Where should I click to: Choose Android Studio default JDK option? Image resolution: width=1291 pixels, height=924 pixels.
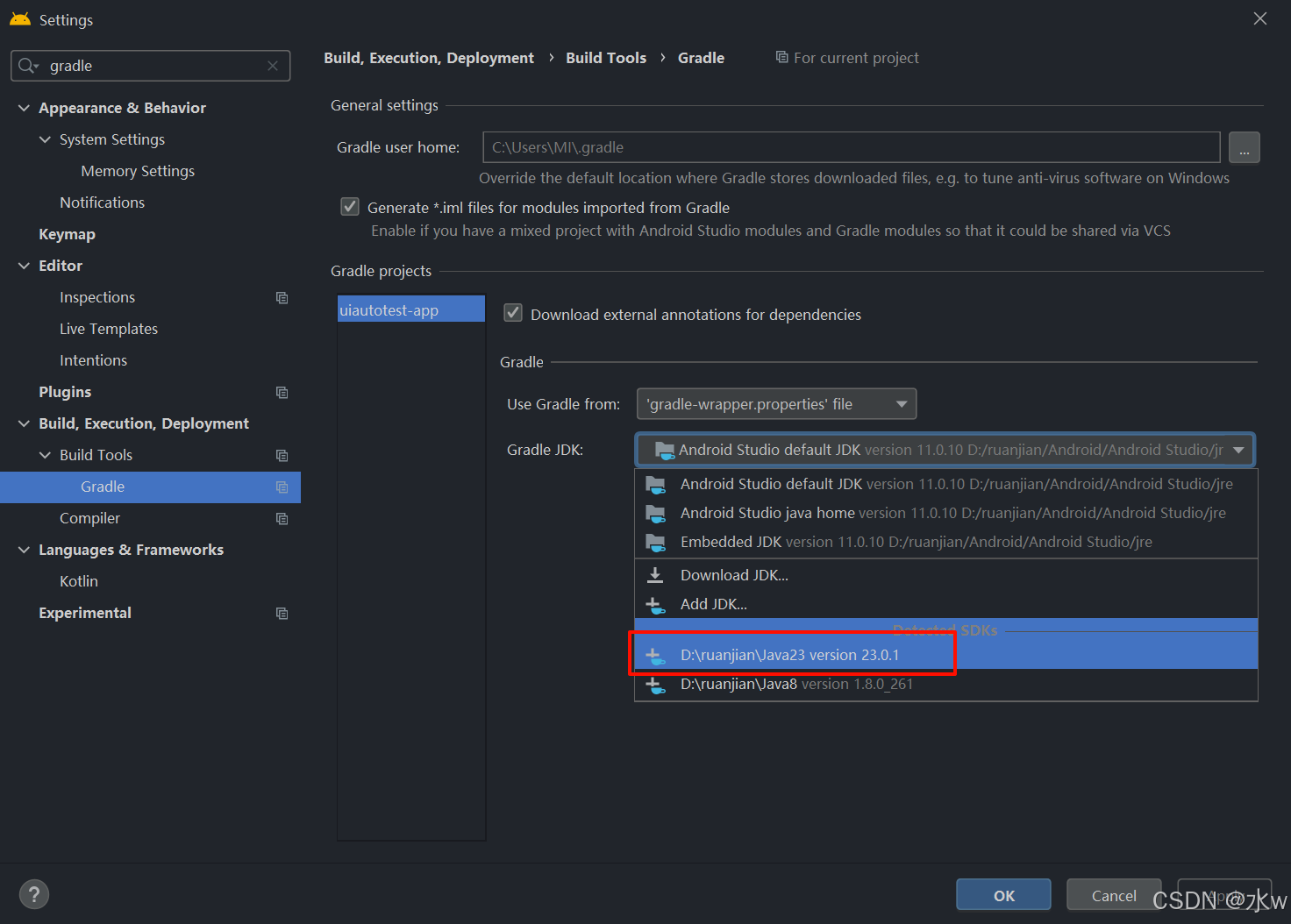[945, 484]
